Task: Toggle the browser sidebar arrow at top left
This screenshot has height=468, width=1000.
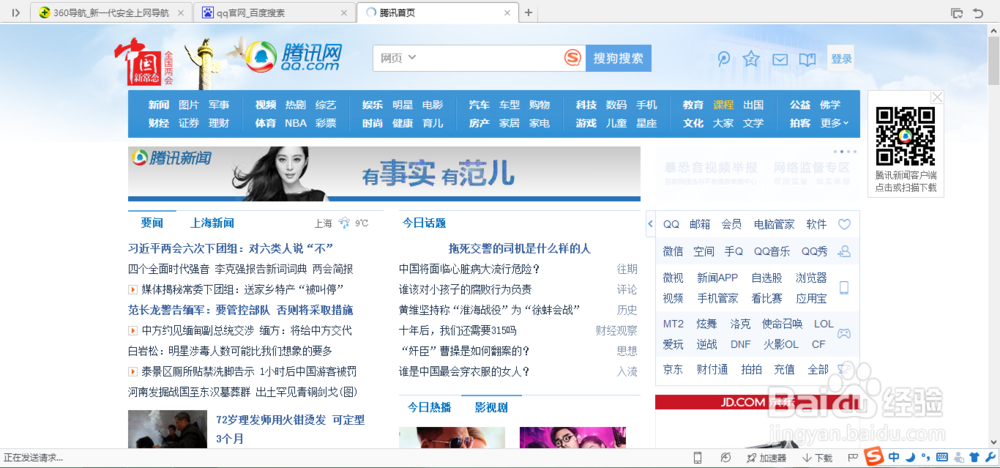Action: coord(15,13)
